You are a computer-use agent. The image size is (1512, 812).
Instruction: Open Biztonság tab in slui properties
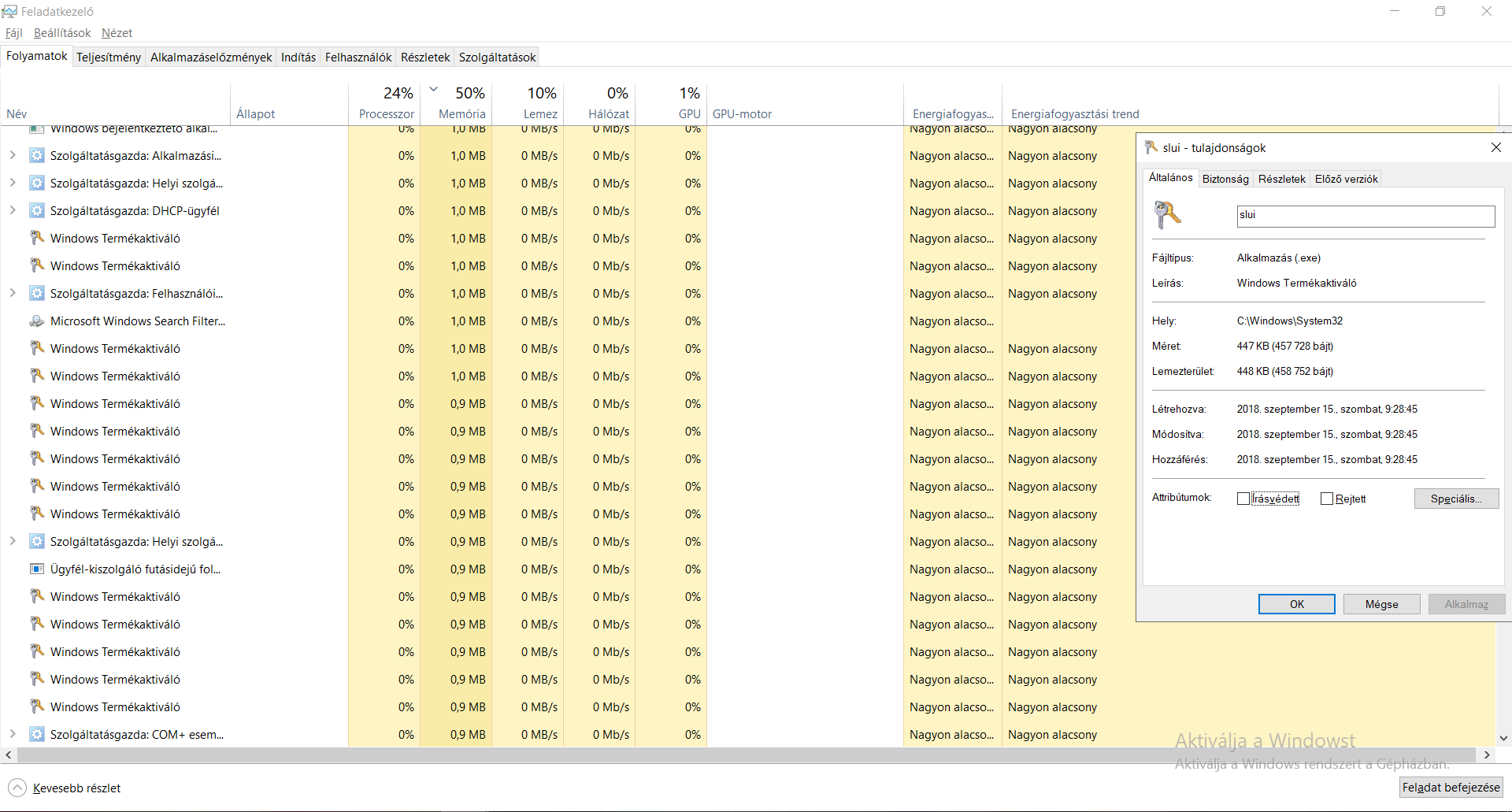coord(1225,179)
